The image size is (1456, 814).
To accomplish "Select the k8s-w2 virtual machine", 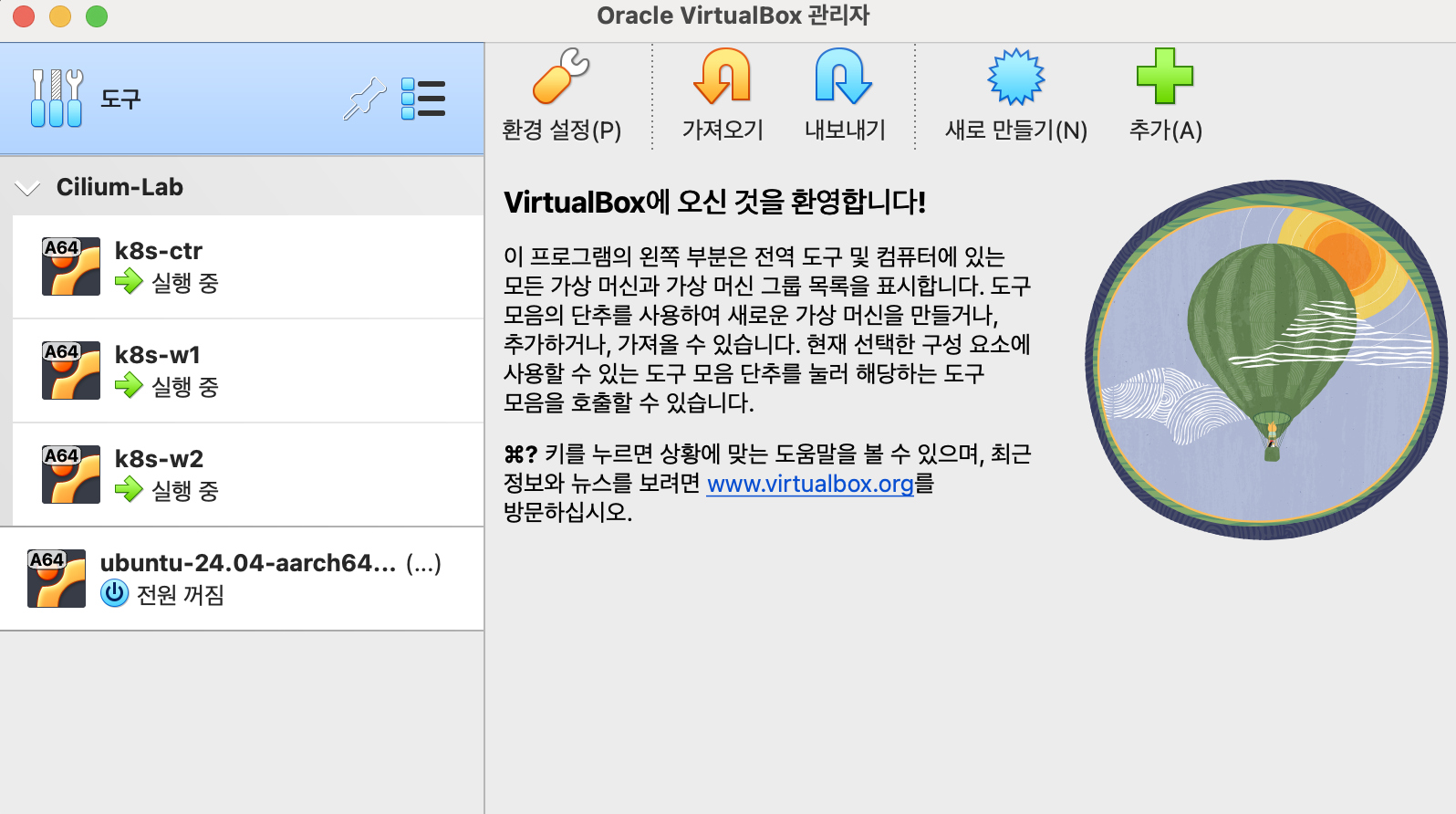I will tap(248, 475).
